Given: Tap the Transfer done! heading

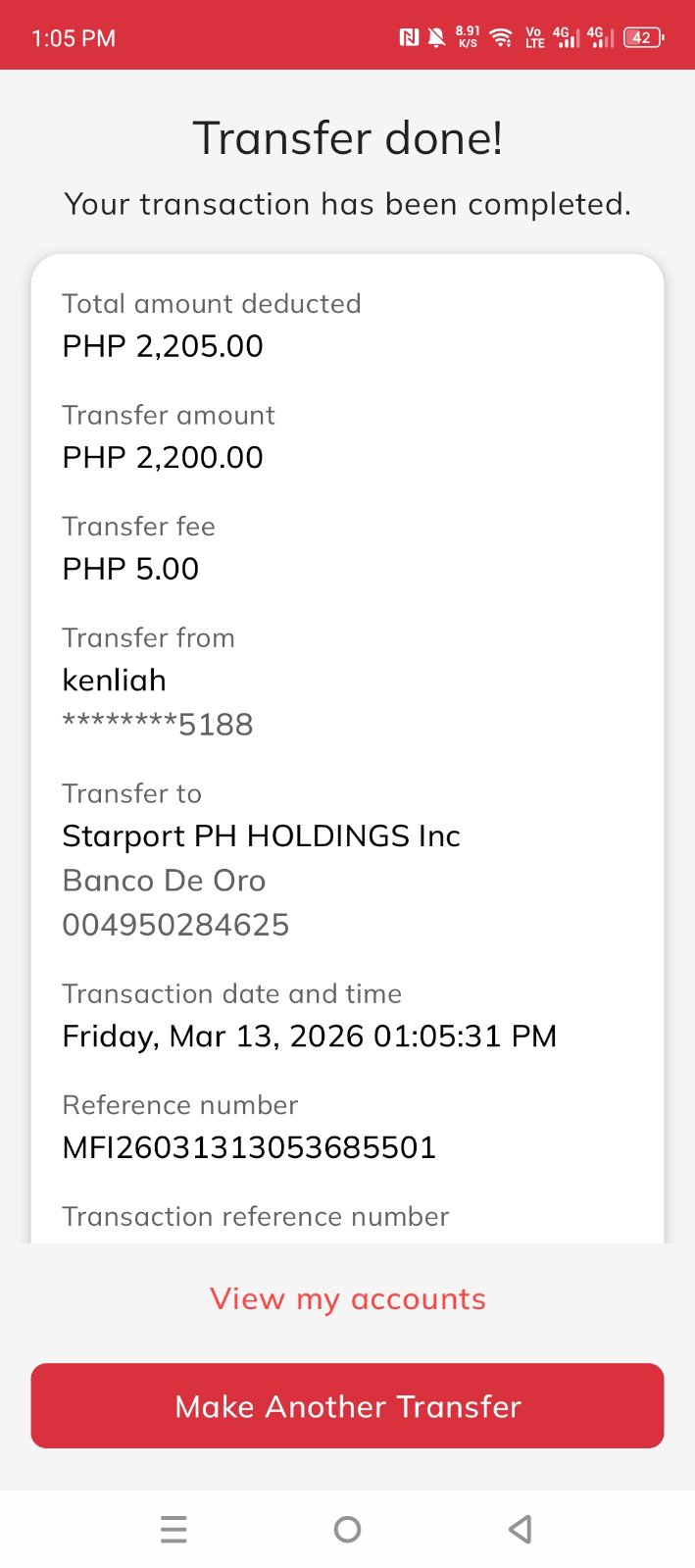Looking at the screenshot, I should click(x=348, y=138).
